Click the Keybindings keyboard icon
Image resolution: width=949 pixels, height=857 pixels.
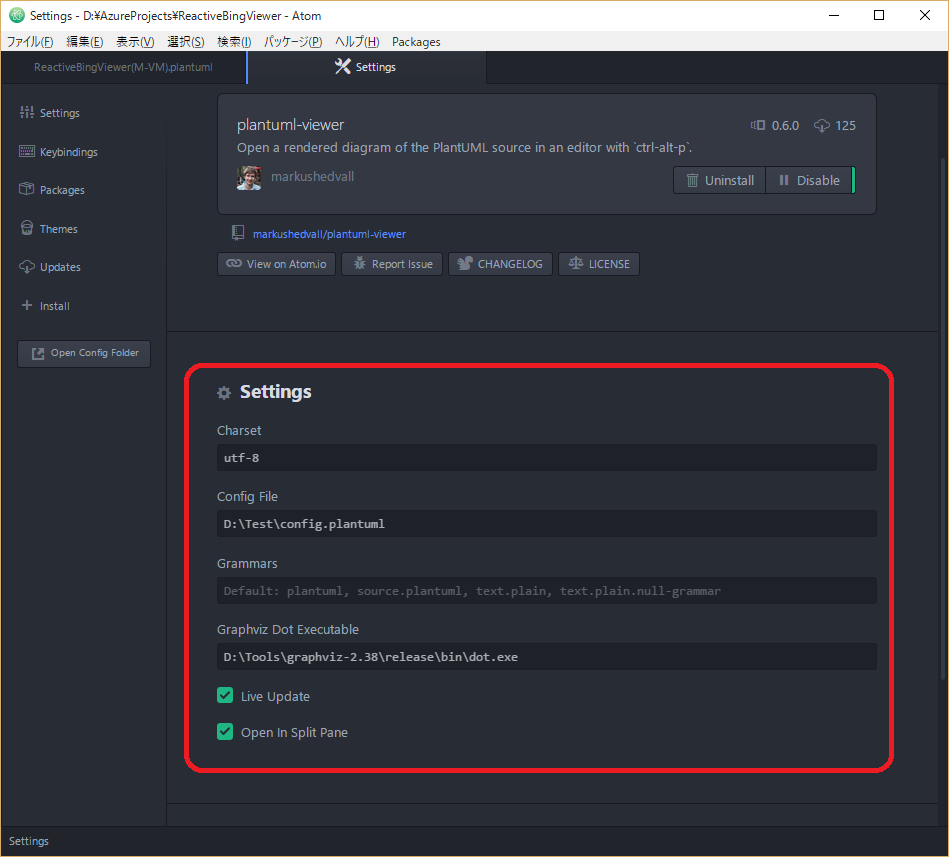coord(27,151)
